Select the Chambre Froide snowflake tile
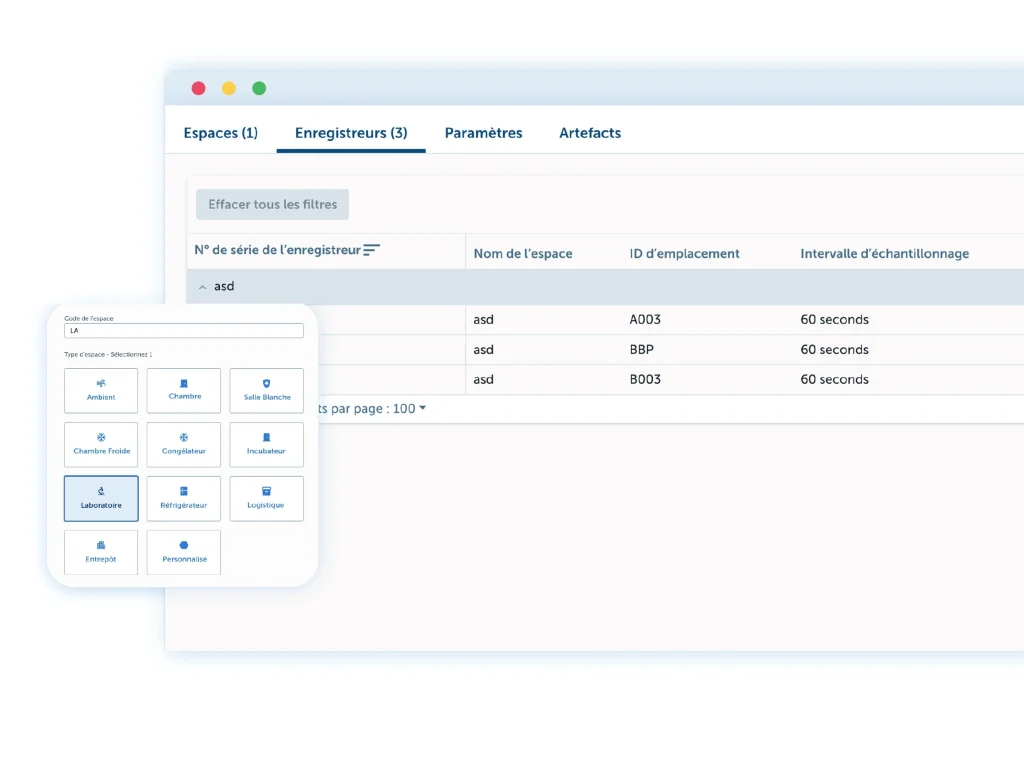The width and height of the screenshot is (1024, 757). point(101,445)
